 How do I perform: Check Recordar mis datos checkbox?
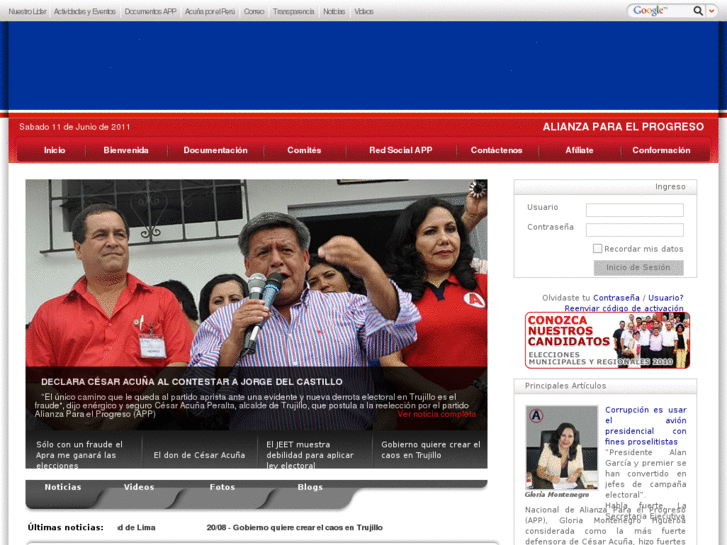click(x=598, y=249)
